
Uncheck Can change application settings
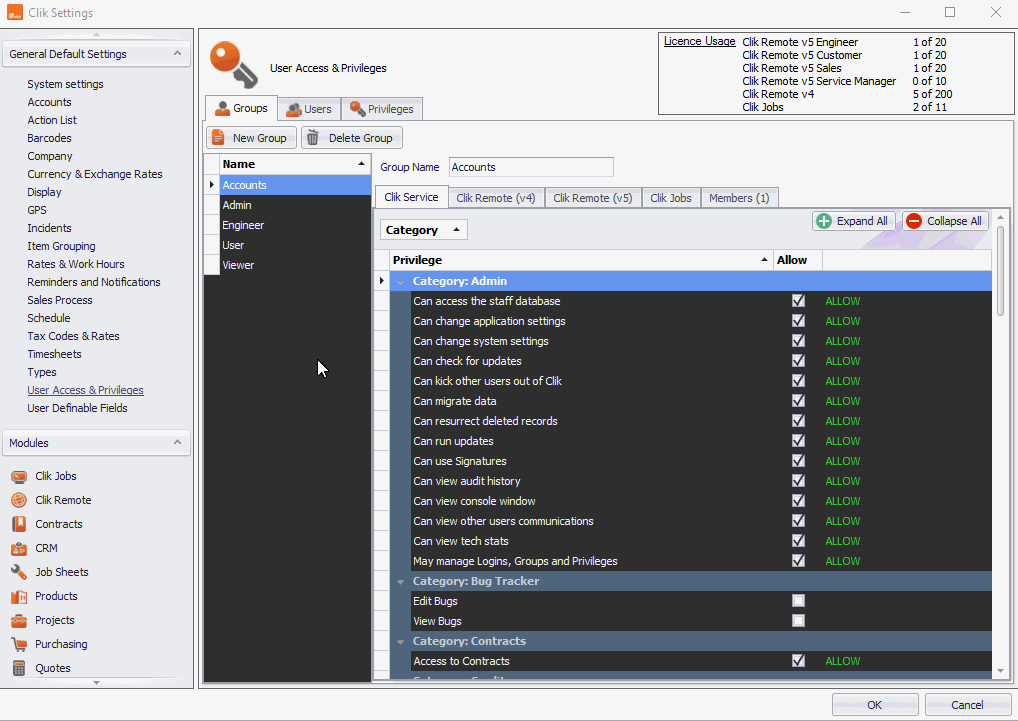(799, 321)
